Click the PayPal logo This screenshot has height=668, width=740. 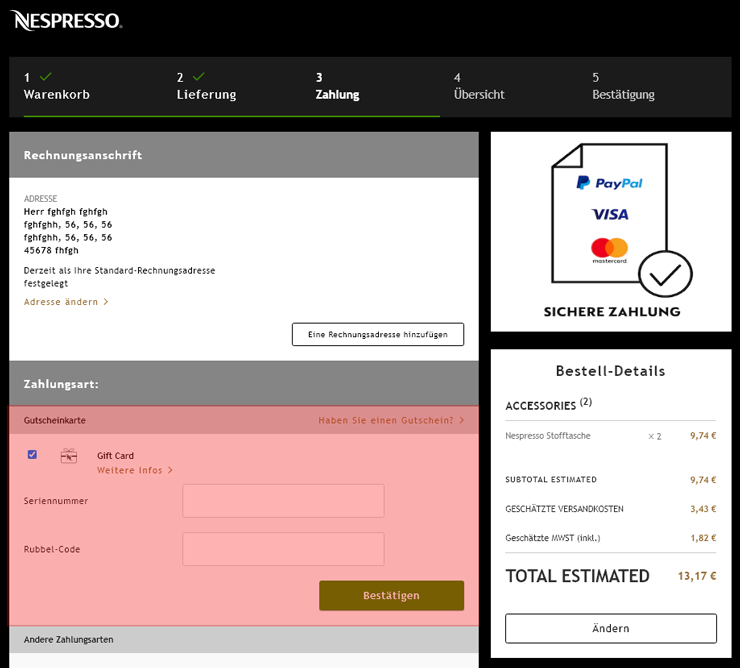(x=609, y=183)
